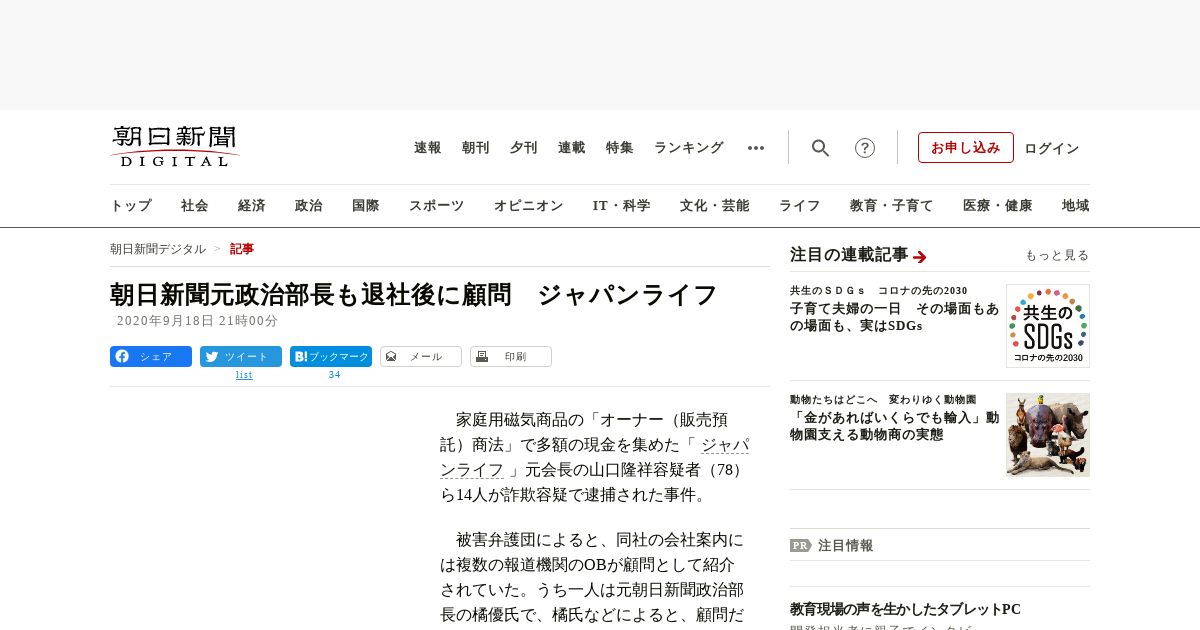Open ランキング in the top menu
Screen dimensions: 1200x630
[x=689, y=148]
